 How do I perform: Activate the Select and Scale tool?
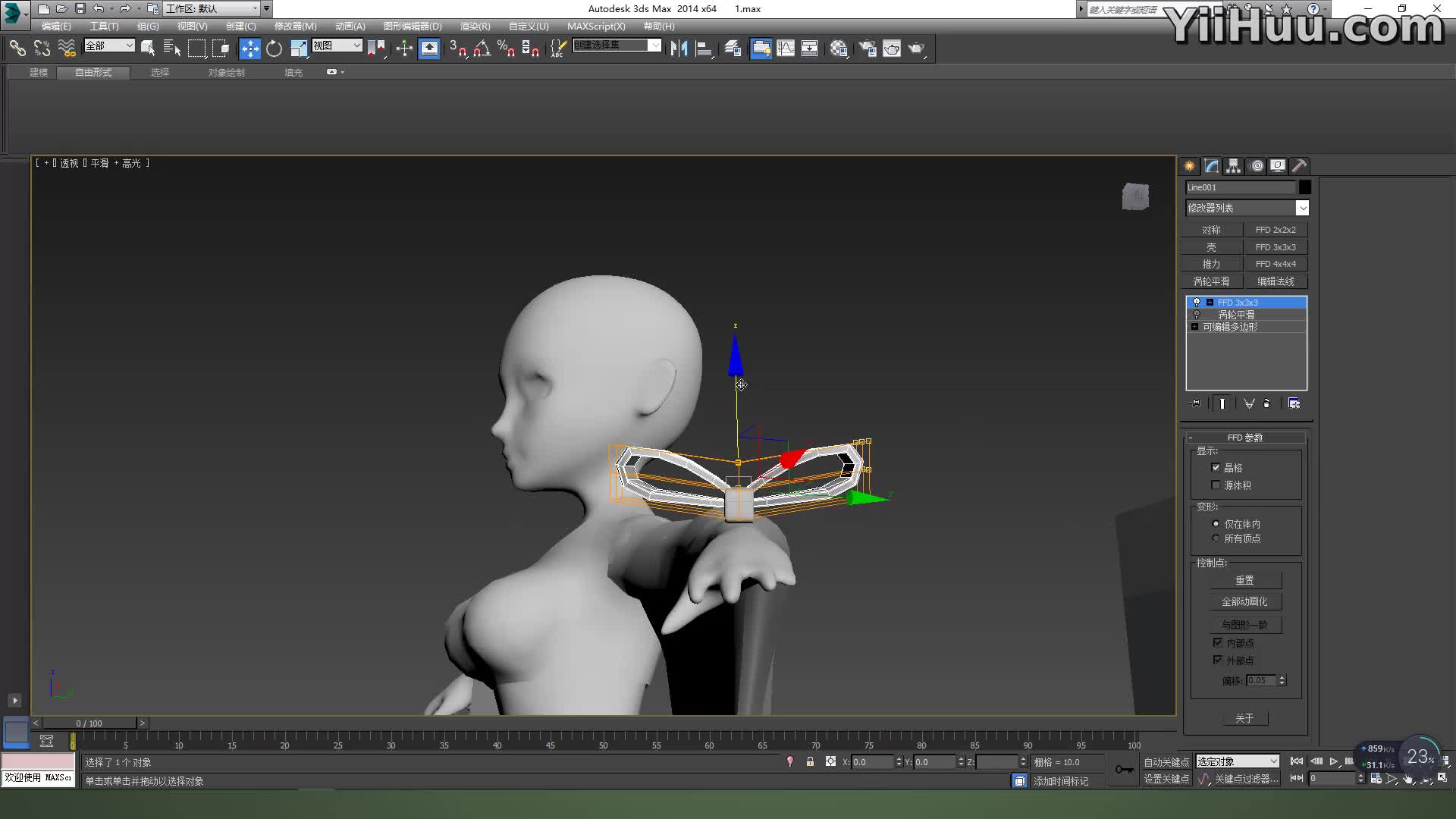(x=299, y=49)
